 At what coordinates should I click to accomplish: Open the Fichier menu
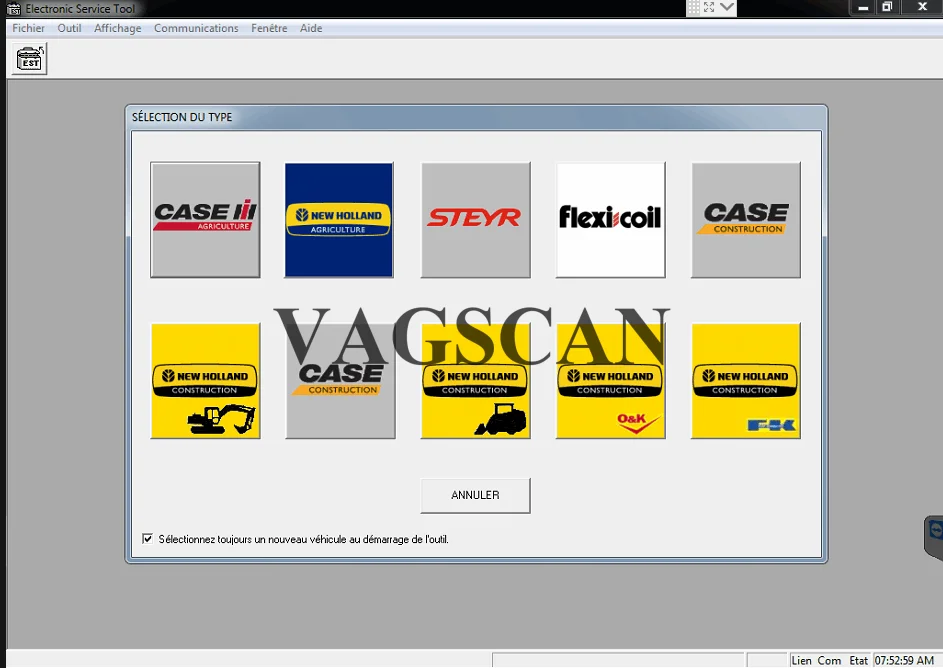tap(28, 28)
